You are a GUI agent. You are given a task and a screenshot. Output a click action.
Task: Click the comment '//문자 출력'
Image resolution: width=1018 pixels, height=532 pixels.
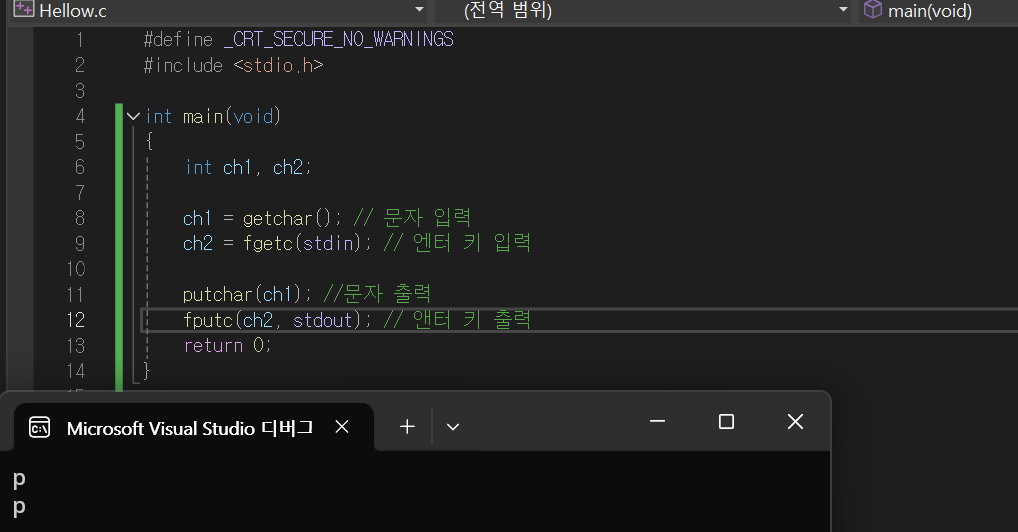[x=377, y=294]
